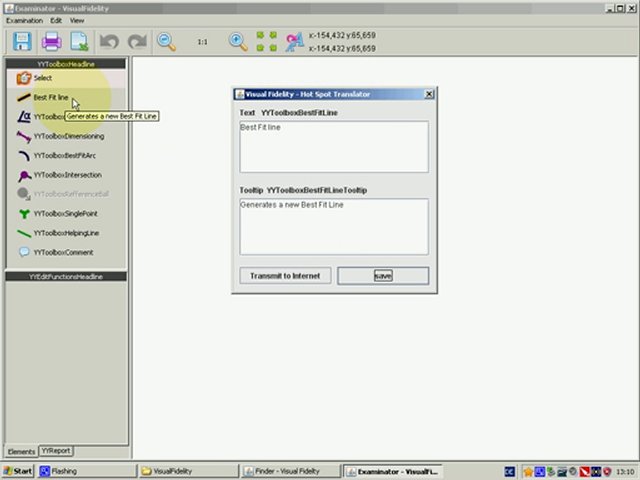Screen dimensions: 640x480
Task: Switch to the YYReport tab
Action: coord(55,451)
